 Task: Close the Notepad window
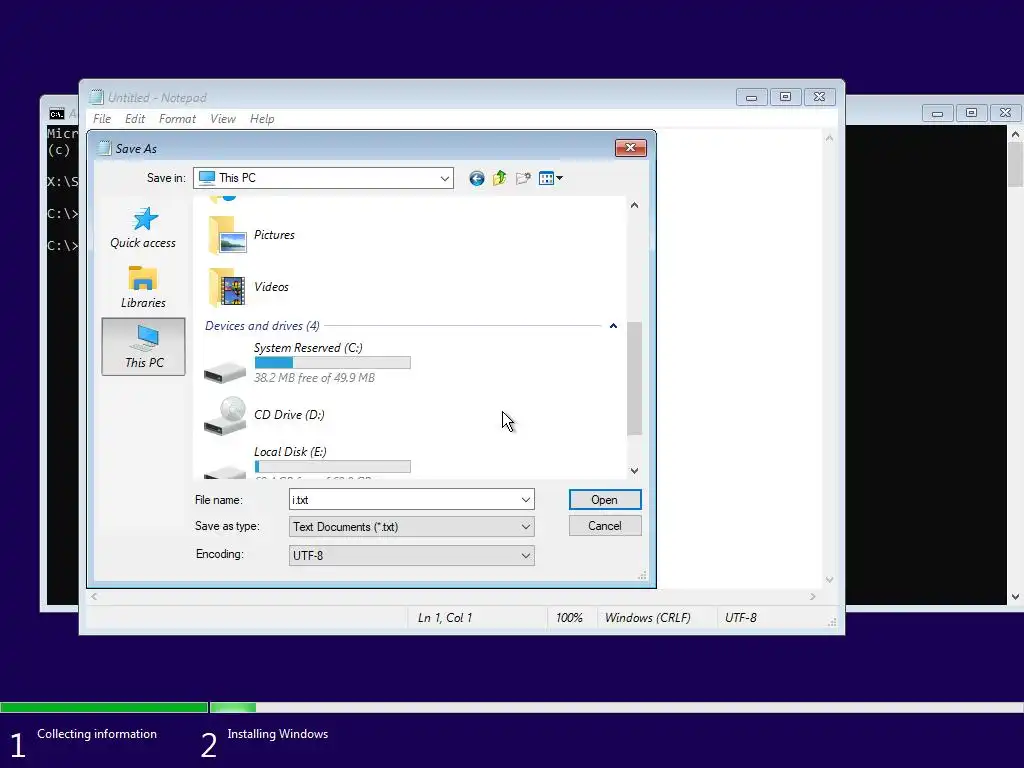[820, 97]
